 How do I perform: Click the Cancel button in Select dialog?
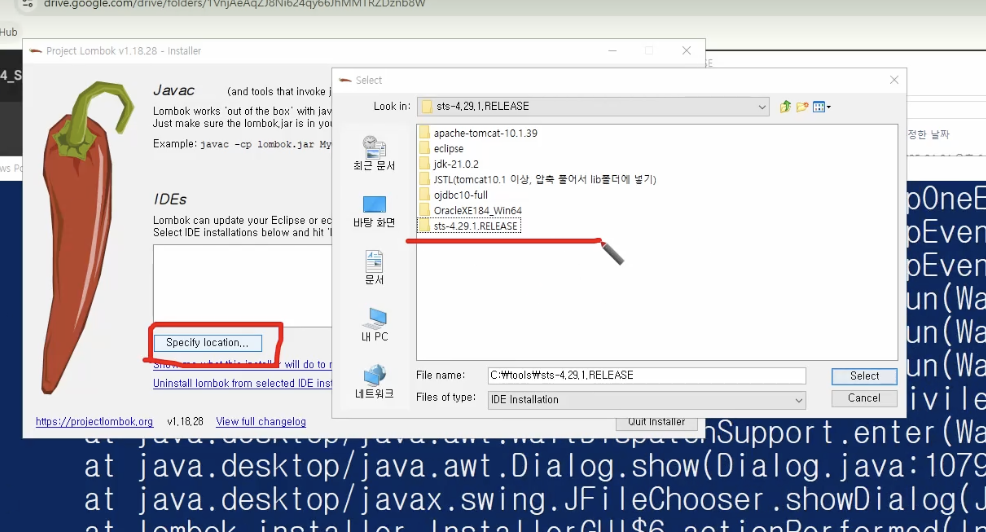click(864, 398)
